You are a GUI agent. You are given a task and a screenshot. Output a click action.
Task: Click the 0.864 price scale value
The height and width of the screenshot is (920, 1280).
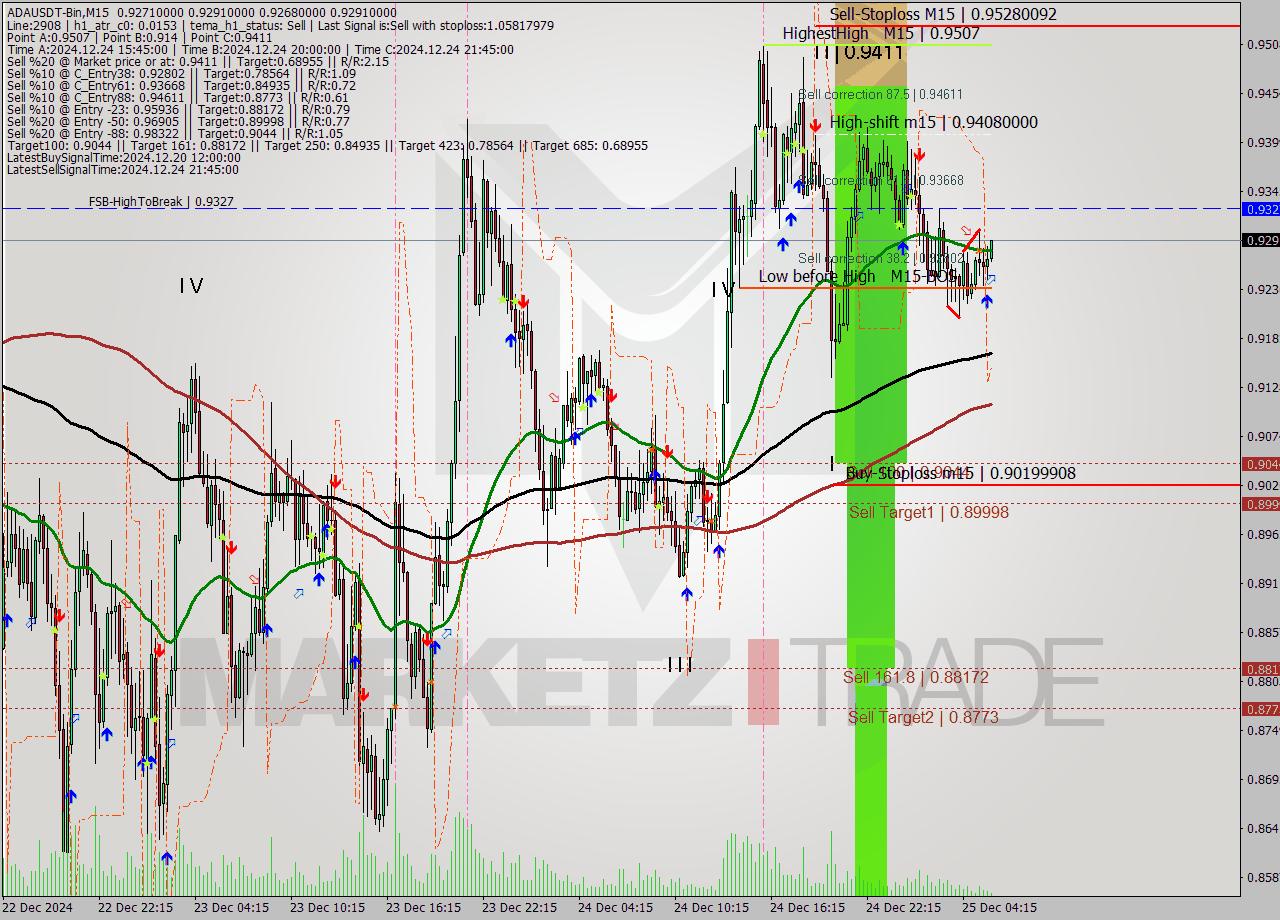click(x=1262, y=828)
